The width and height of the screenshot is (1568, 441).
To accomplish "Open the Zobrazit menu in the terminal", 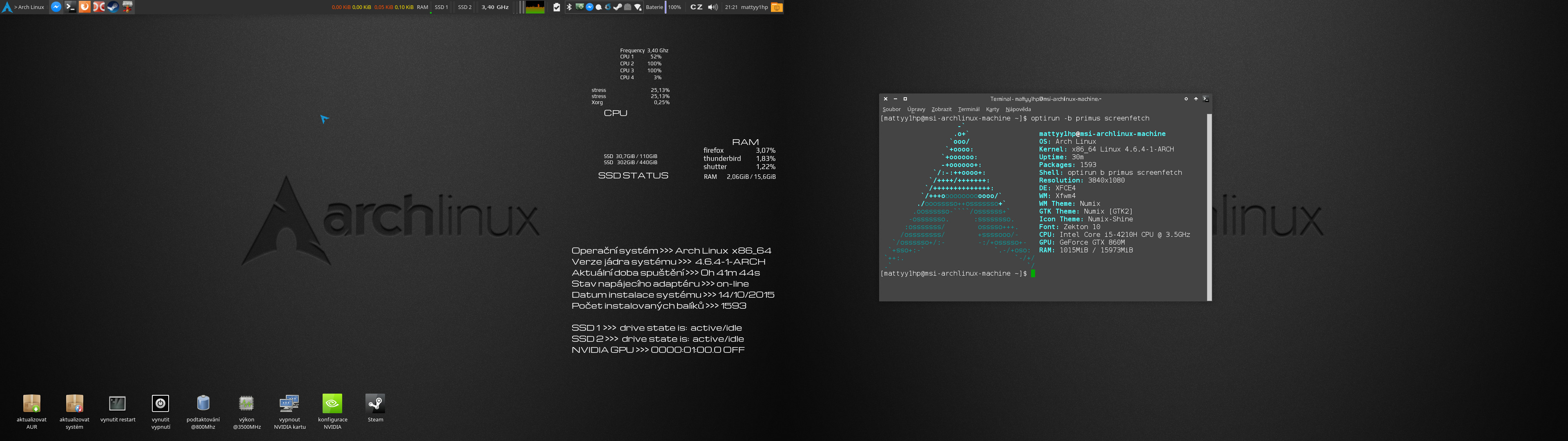I will pos(941,110).
